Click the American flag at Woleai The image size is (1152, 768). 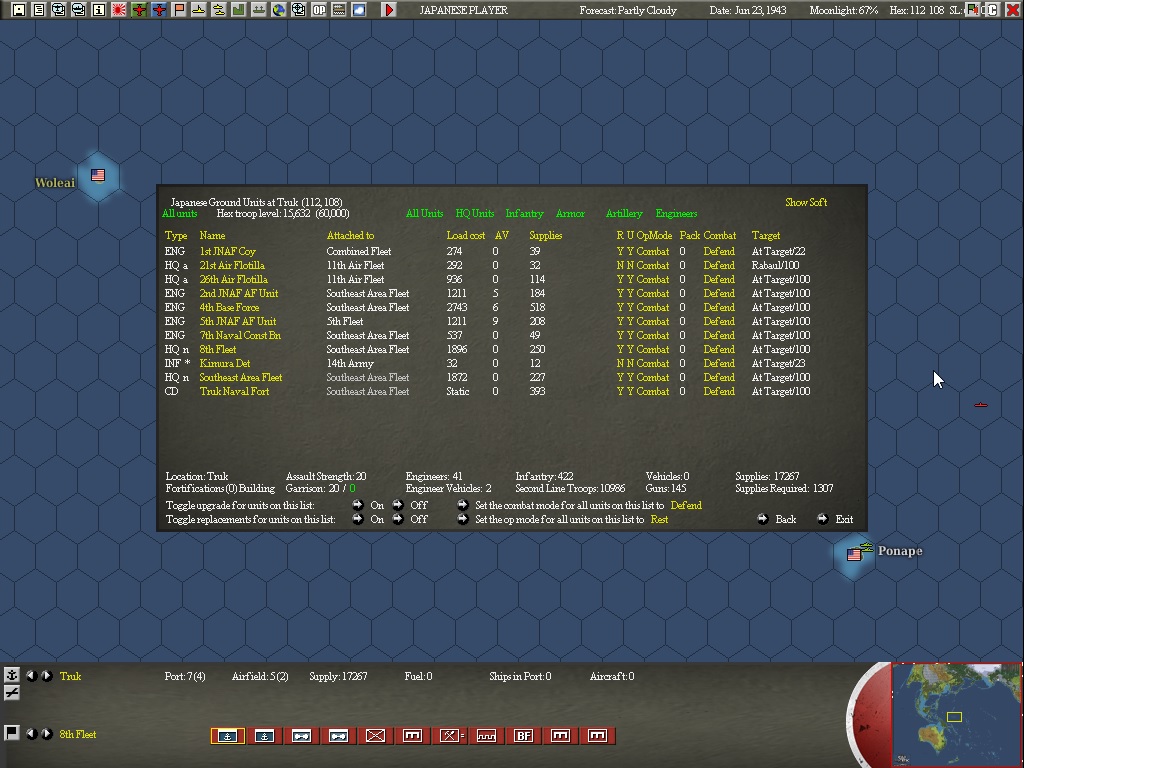pyautogui.click(x=98, y=175)
